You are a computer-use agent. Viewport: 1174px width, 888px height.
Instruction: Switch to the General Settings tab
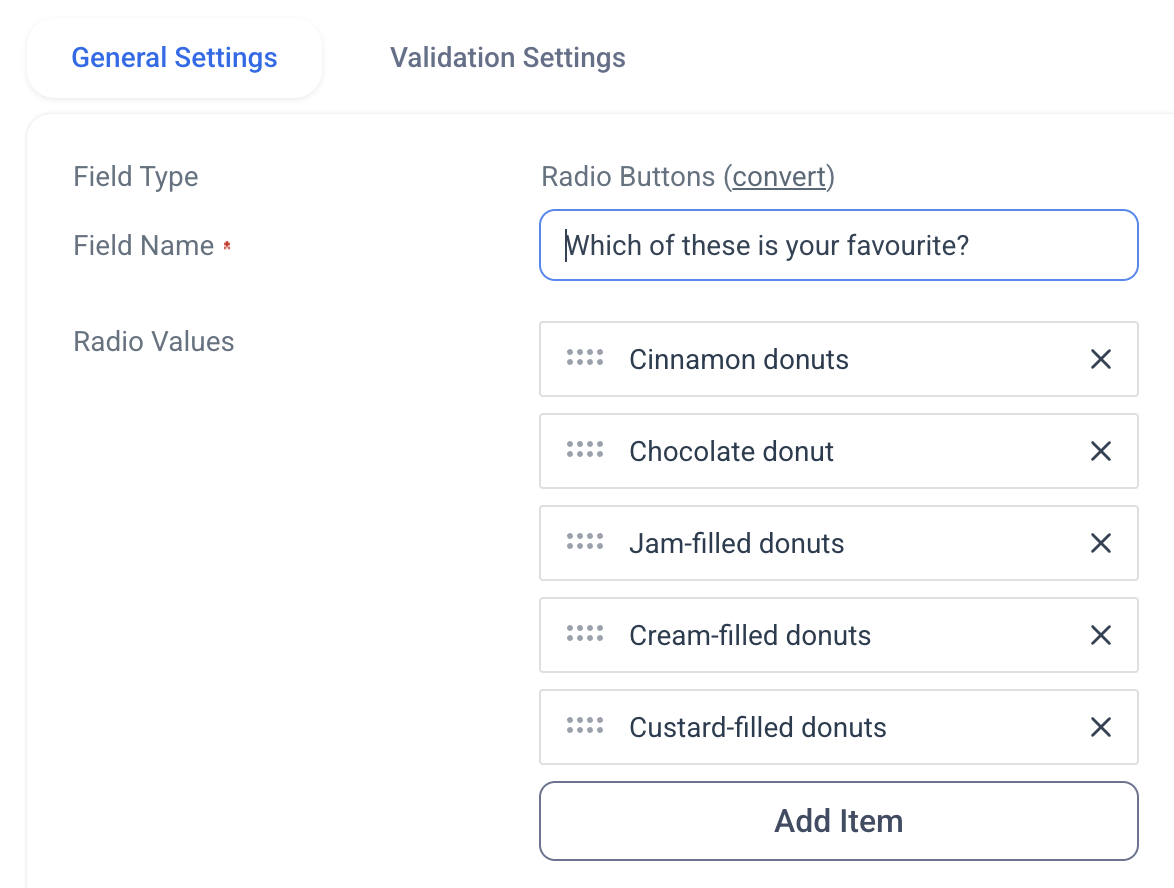[174, 58]
